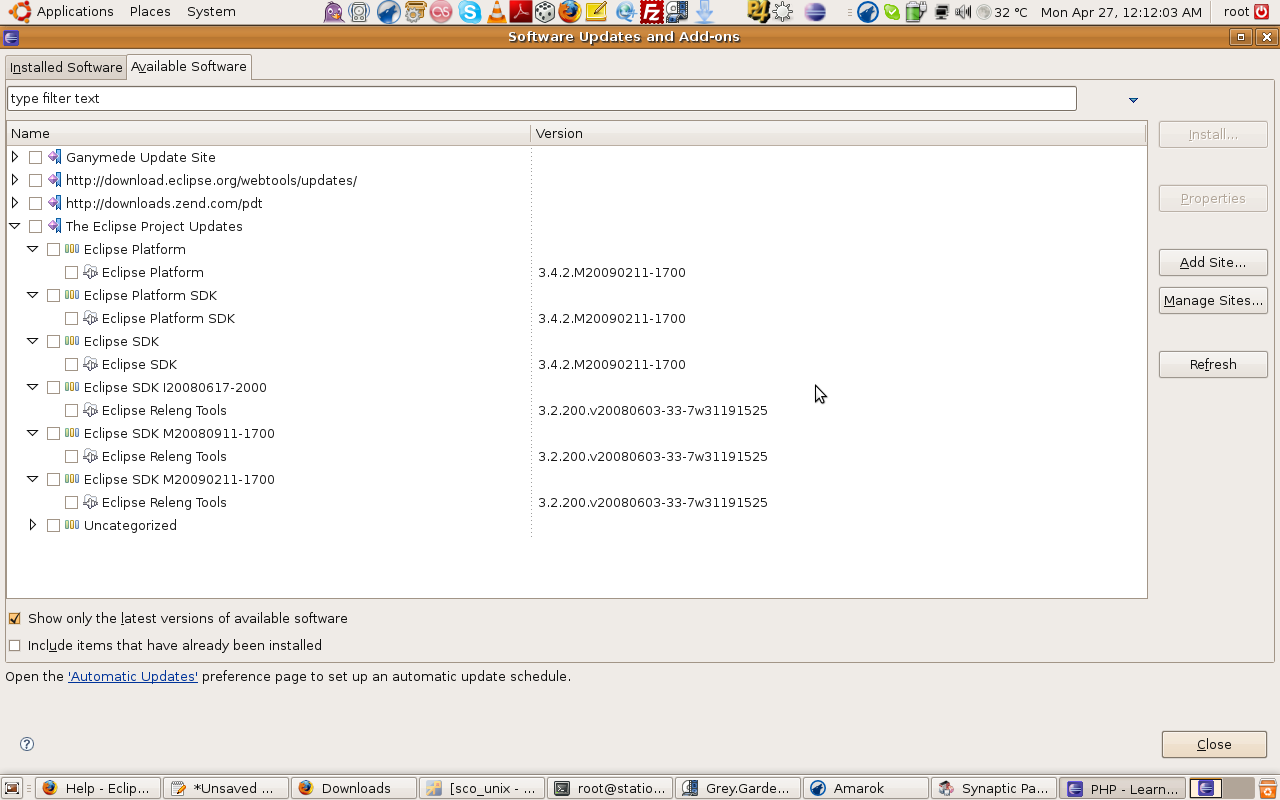Image resolution: width=1280 pixels, height=800 pixels.
Task: Open the Last.fm launcher icon
Action: (441, 12)
